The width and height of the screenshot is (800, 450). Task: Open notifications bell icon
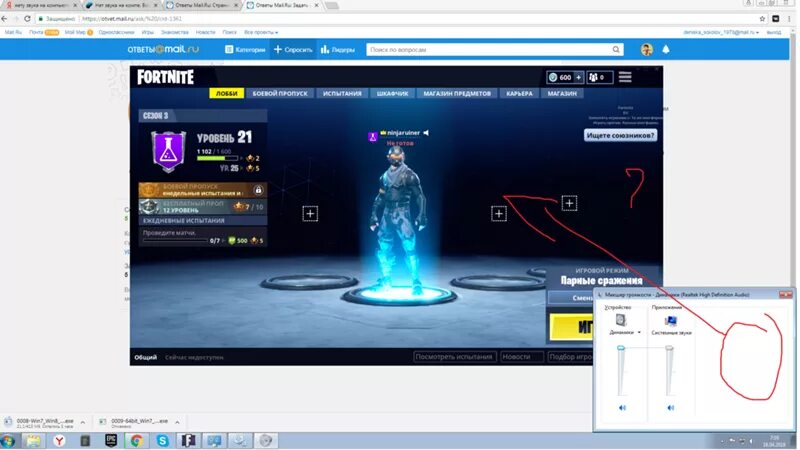pos(666,49)
